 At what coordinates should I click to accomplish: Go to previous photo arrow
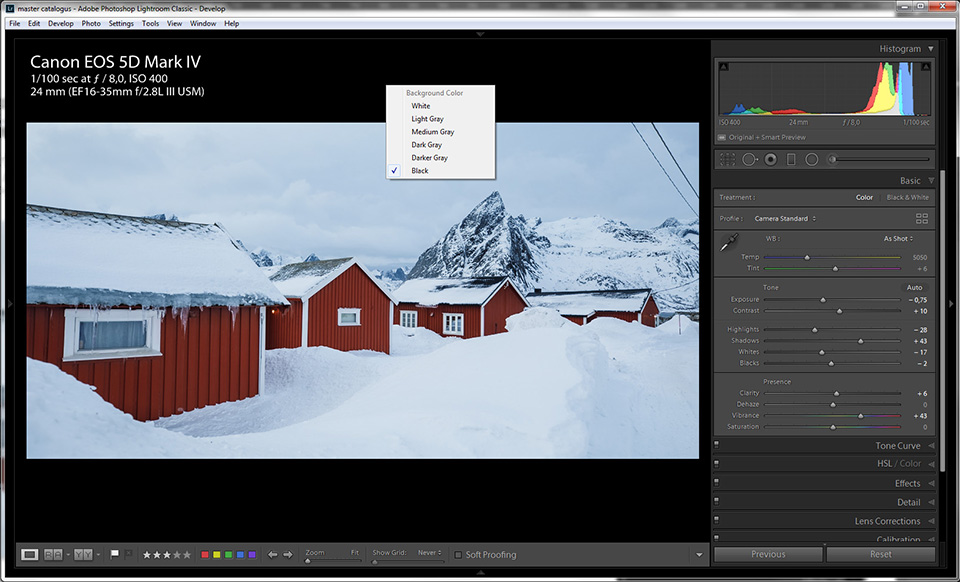272,554
